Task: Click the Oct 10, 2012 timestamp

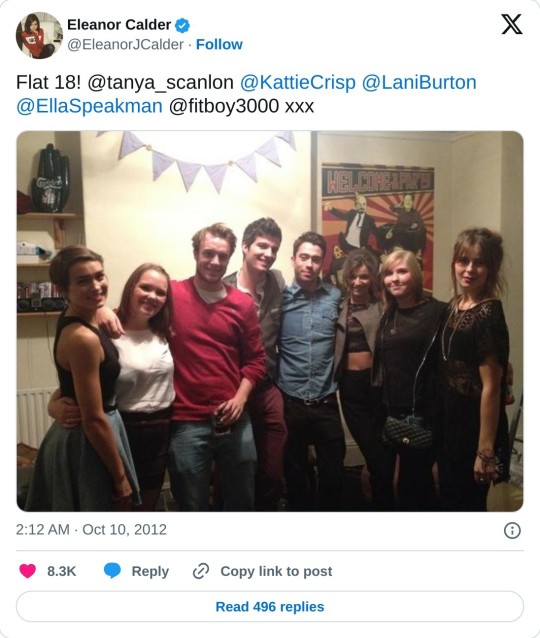Action: tap(125, 530)
